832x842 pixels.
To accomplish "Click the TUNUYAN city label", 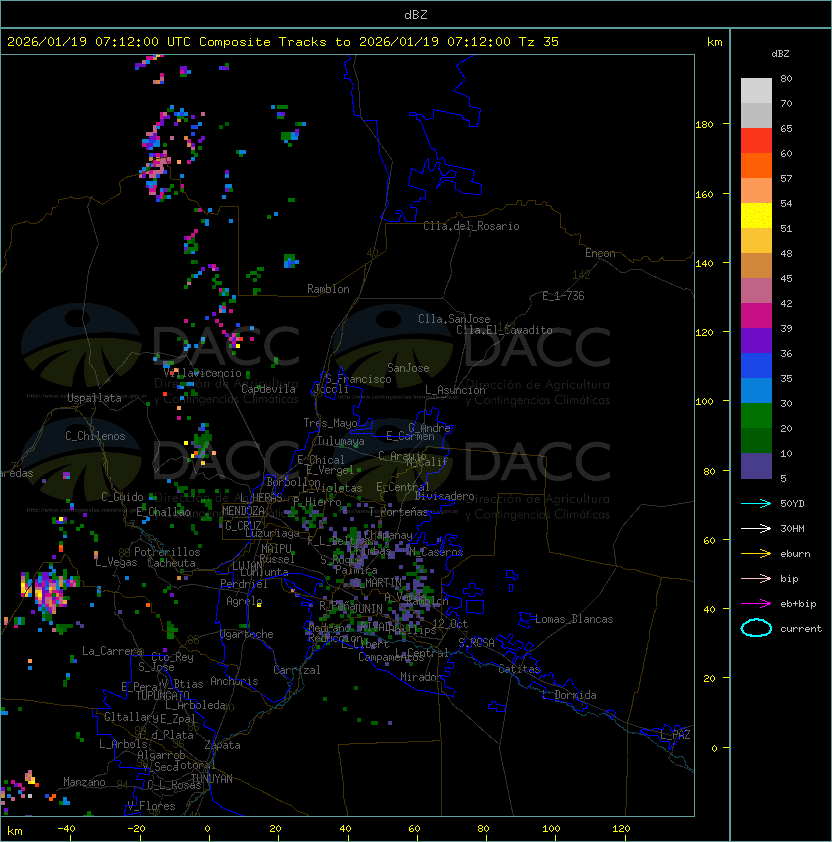I will (x=212, y=779).
